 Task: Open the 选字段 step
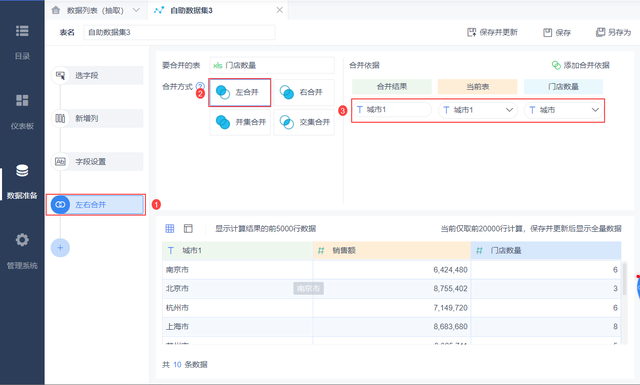pos(97,76)
